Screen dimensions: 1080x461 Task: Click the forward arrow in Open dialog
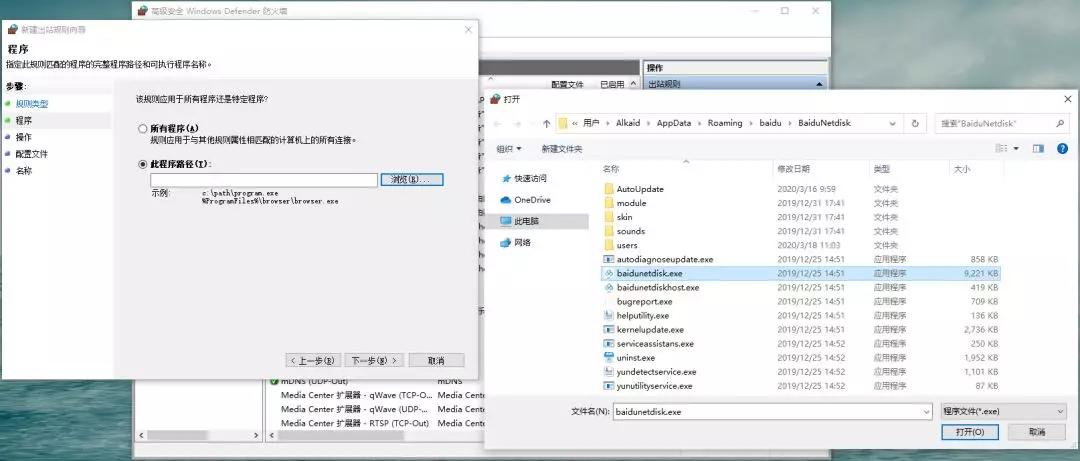click(x=517, y=123)
